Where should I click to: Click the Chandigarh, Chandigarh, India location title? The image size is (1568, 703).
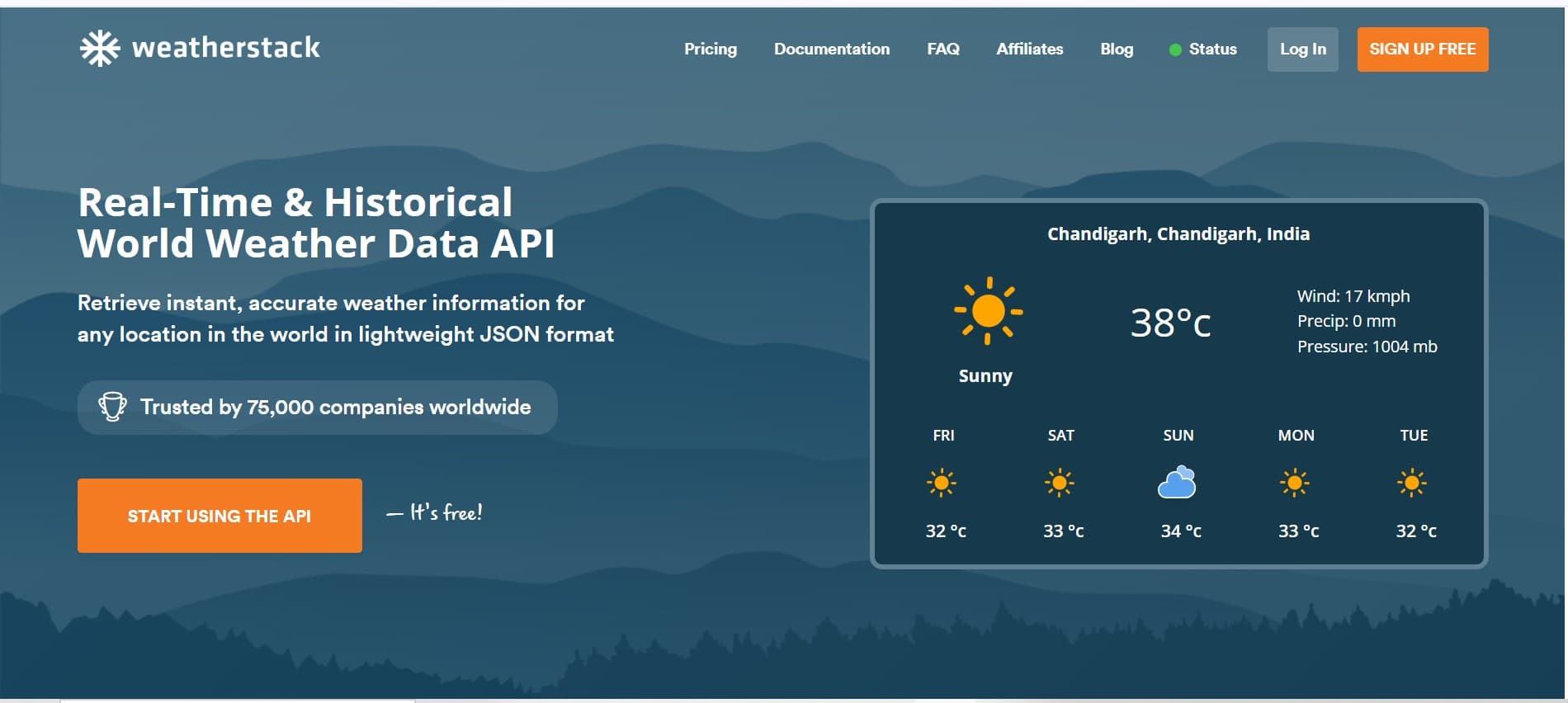click(x=1178, y=234)
